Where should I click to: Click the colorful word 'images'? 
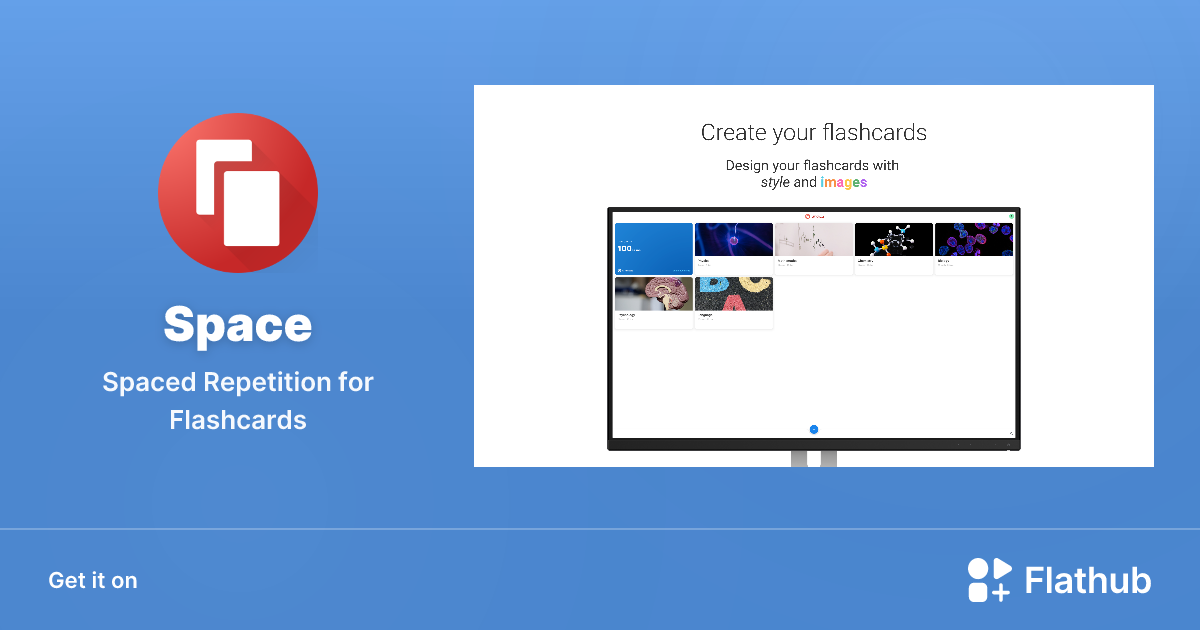[842, 182]
